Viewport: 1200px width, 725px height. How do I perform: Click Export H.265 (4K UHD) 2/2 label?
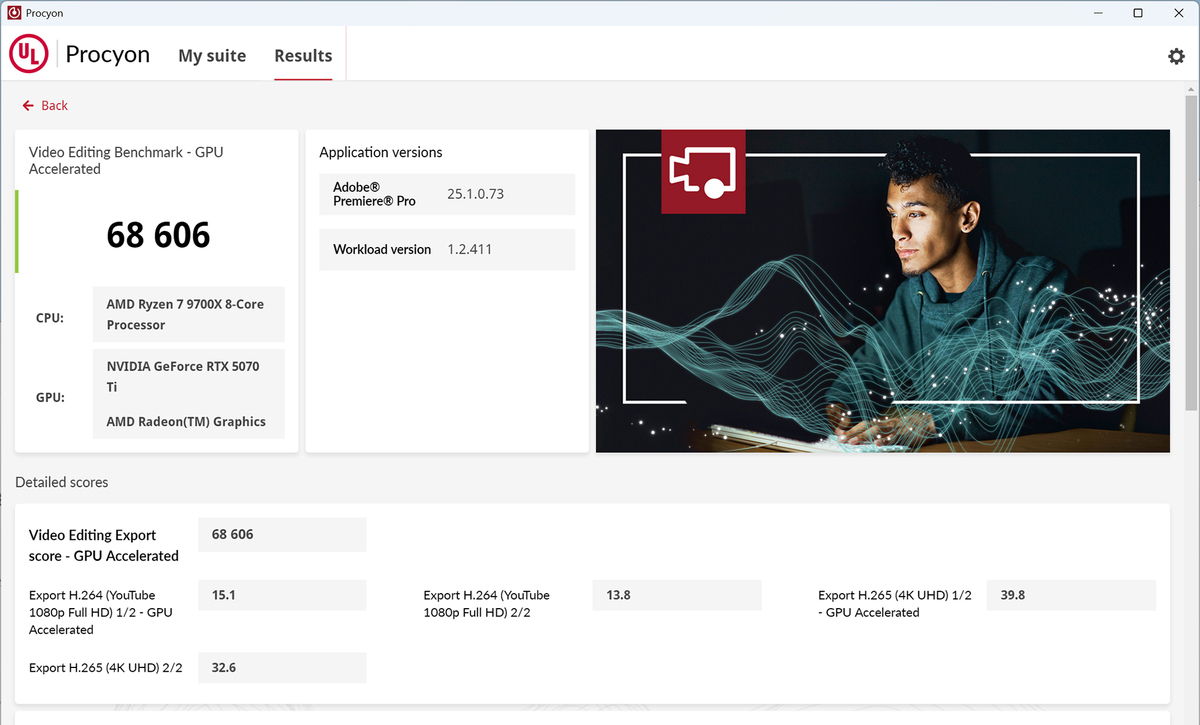(x=106, y=667)
